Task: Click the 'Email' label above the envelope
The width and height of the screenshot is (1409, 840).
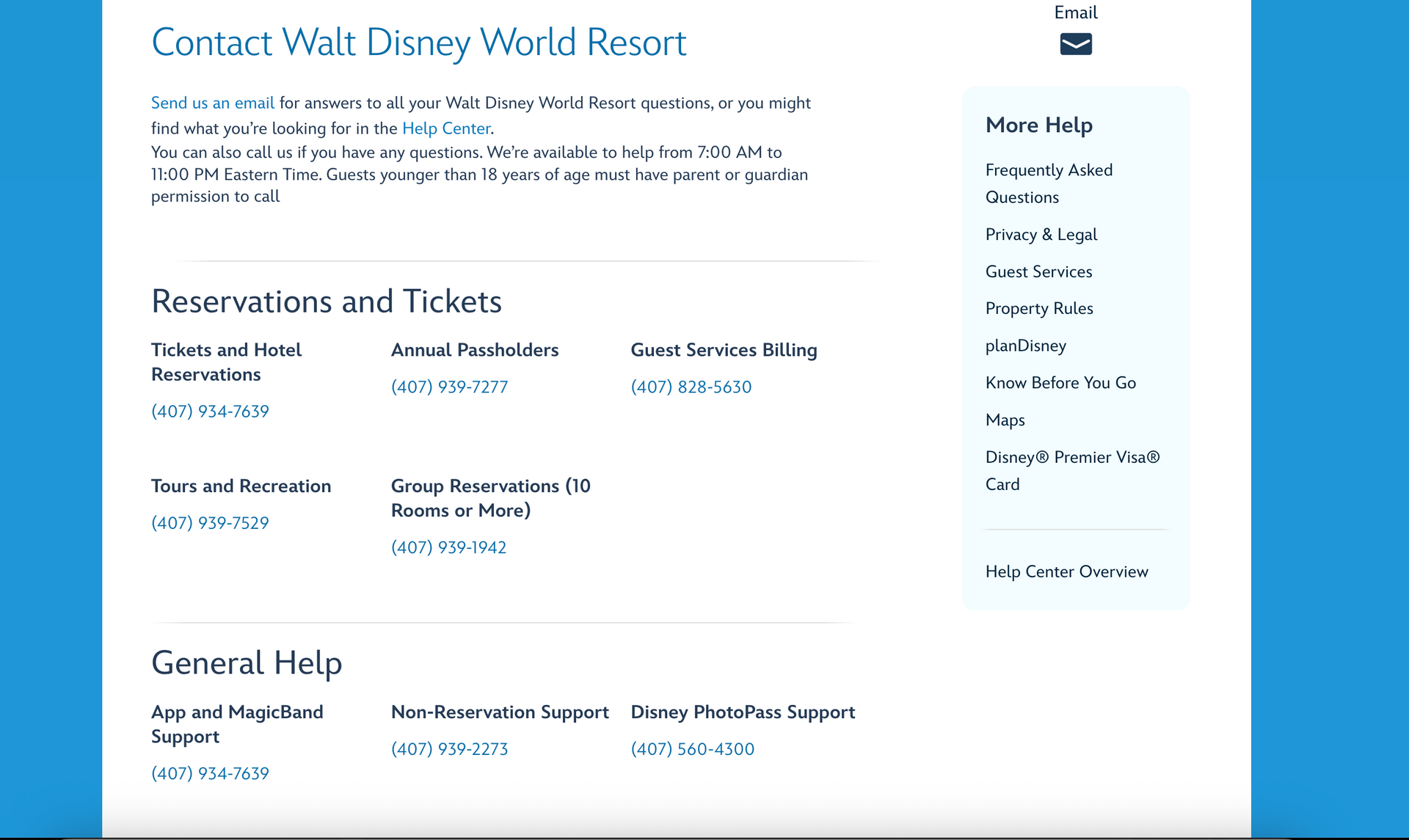Action: coord(1076,12)
